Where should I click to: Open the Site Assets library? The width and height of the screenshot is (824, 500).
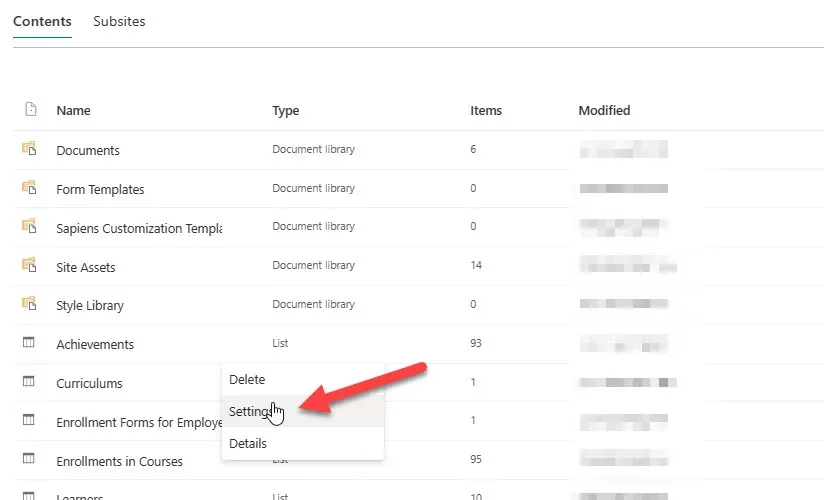point(86,267)
